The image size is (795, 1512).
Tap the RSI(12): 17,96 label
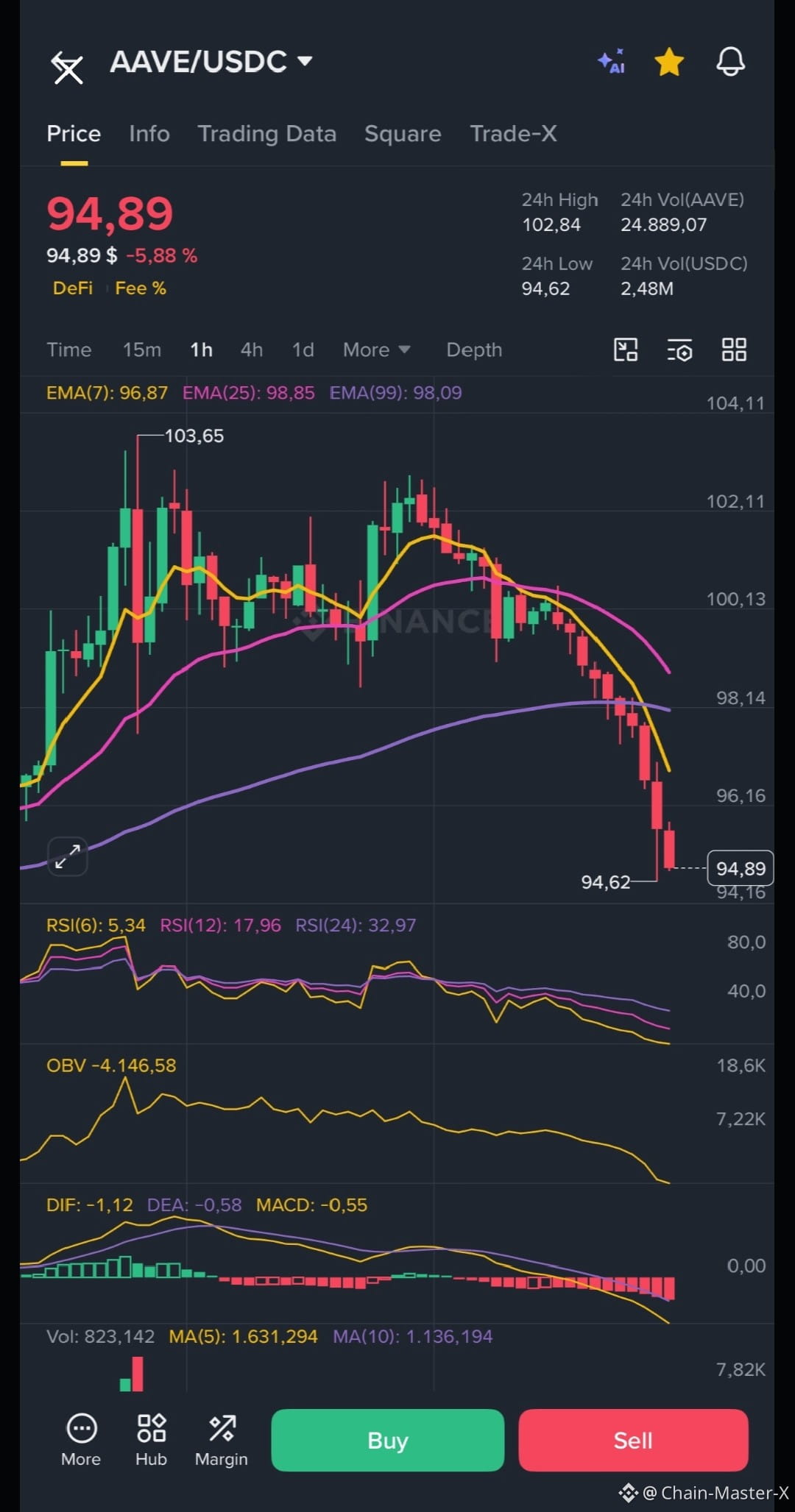point(221,925)
